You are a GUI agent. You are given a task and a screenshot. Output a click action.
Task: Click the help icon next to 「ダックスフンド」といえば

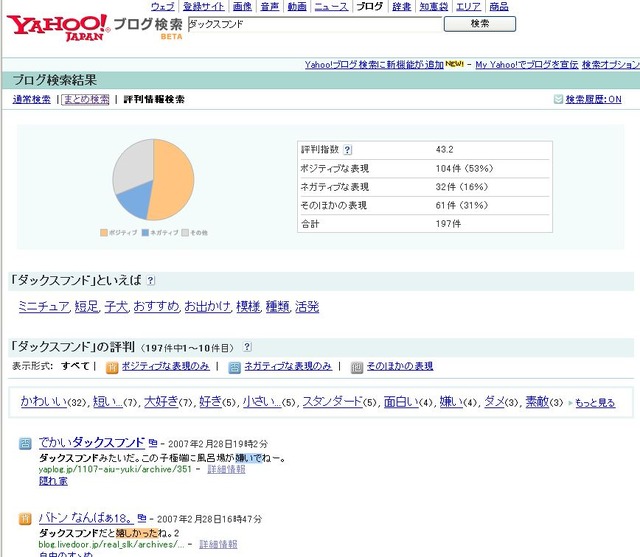click(151, 281)
